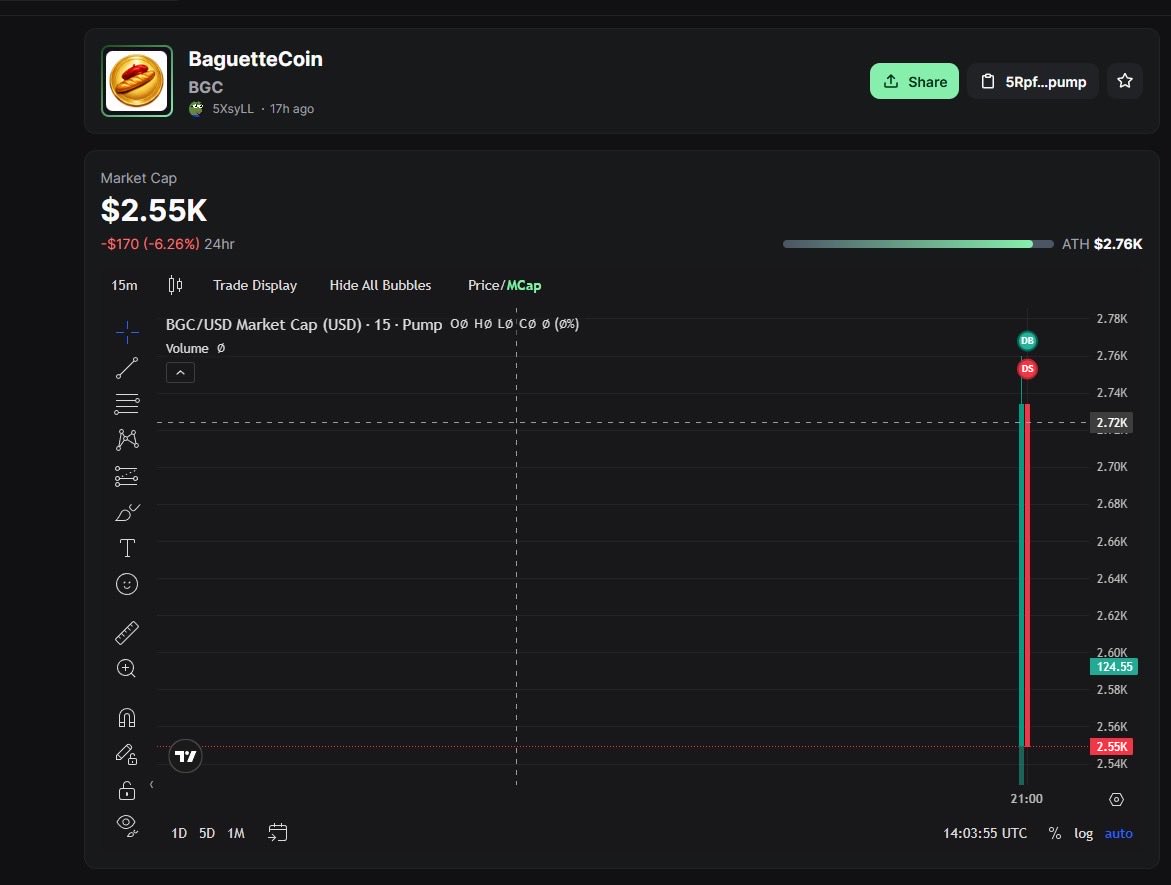Click the DS trade bubble
Screen dimensions: 1171x885
tap(1028, 369)
